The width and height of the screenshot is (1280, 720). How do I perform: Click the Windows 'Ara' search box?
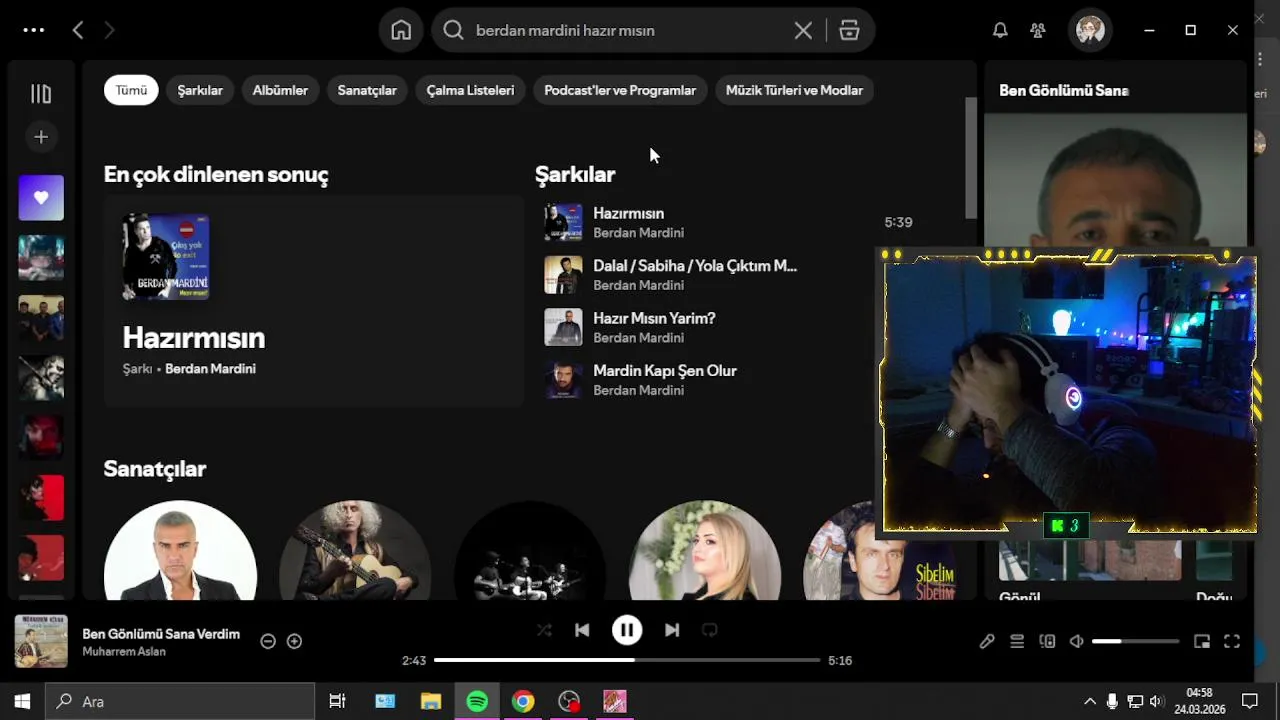tap(180, 701)
